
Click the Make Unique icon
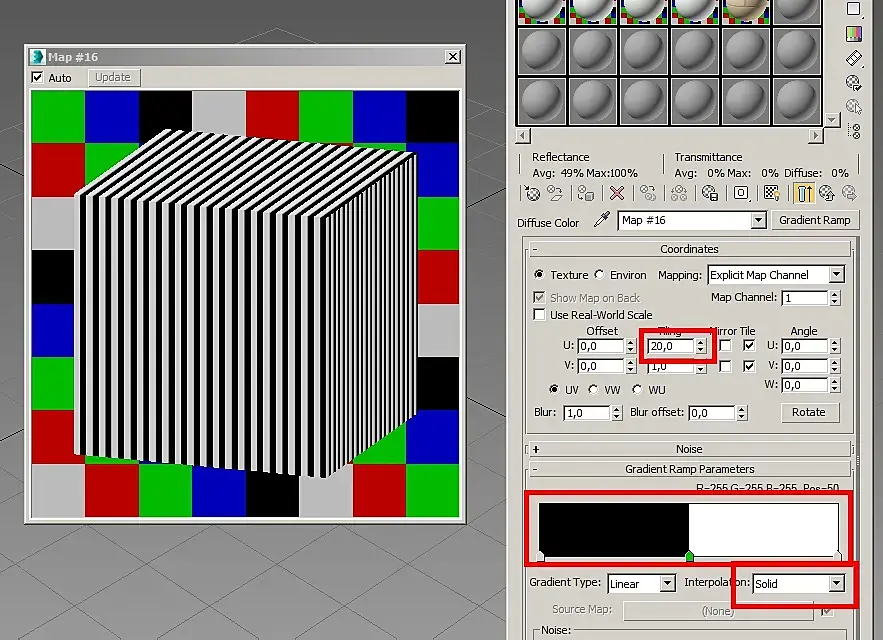(679, 193)
